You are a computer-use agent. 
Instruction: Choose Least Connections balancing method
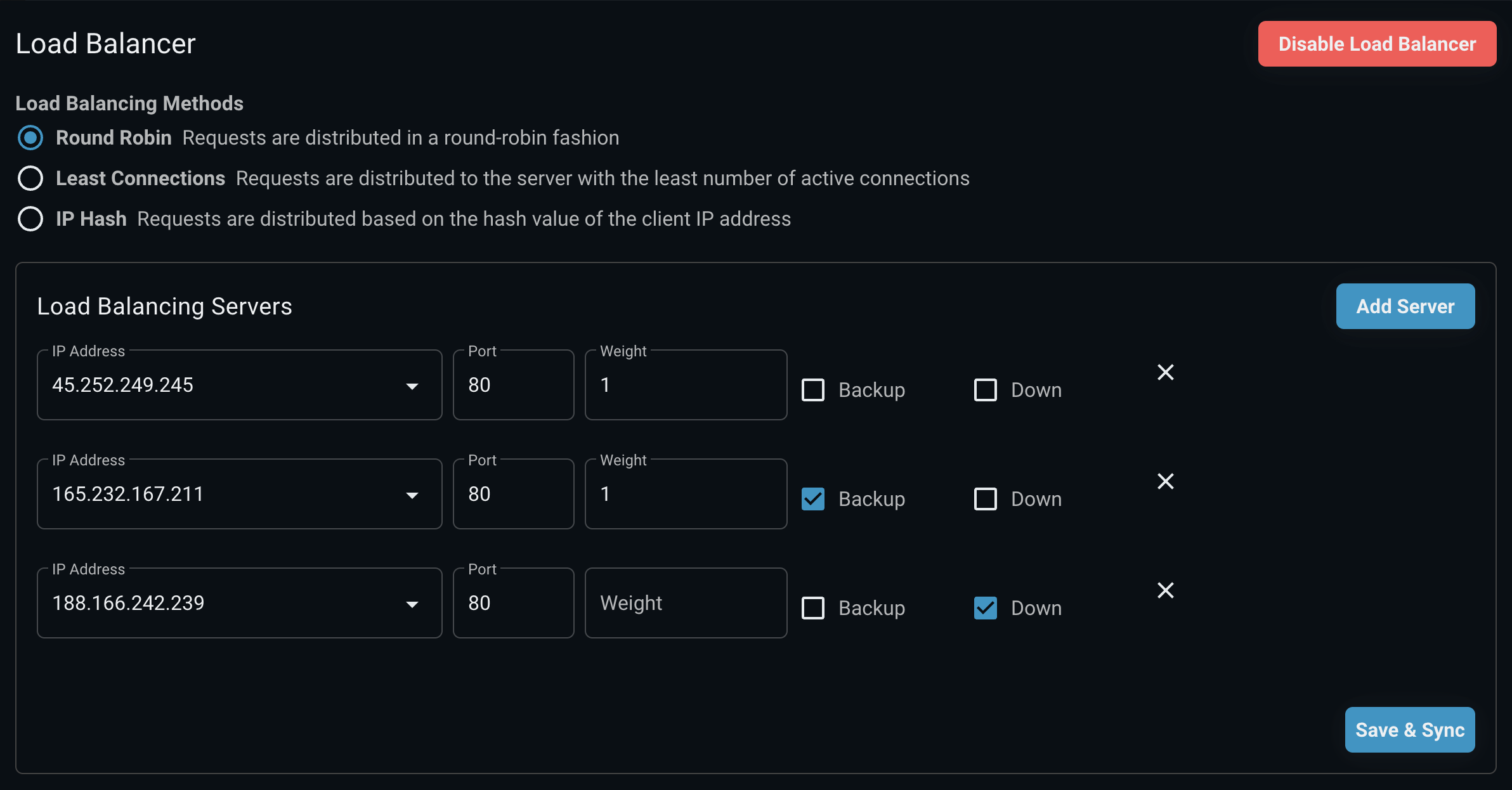[x=30, y=178]
